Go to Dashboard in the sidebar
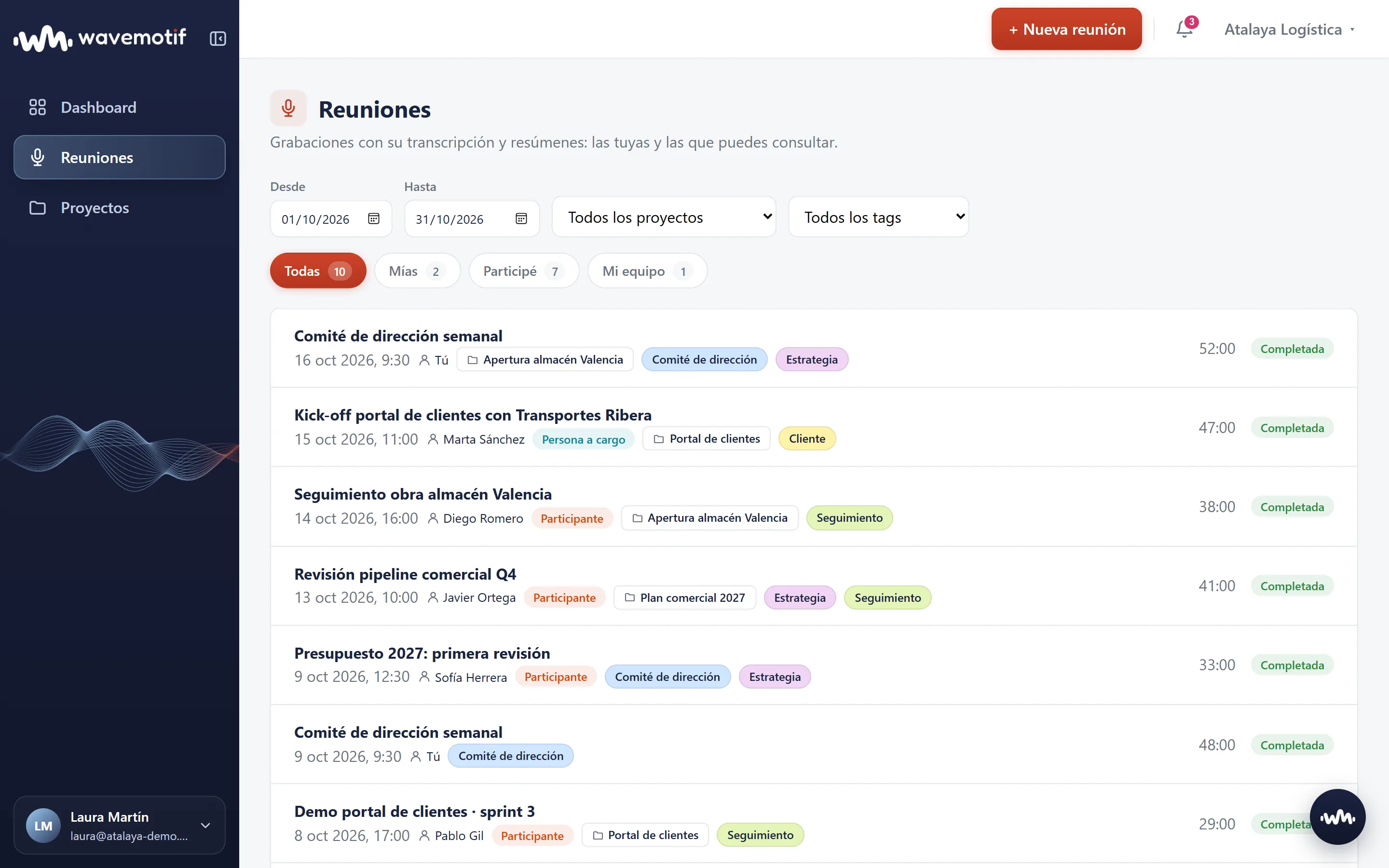The width and height of the screenshot is (1389, 868). tap(120, 108)
